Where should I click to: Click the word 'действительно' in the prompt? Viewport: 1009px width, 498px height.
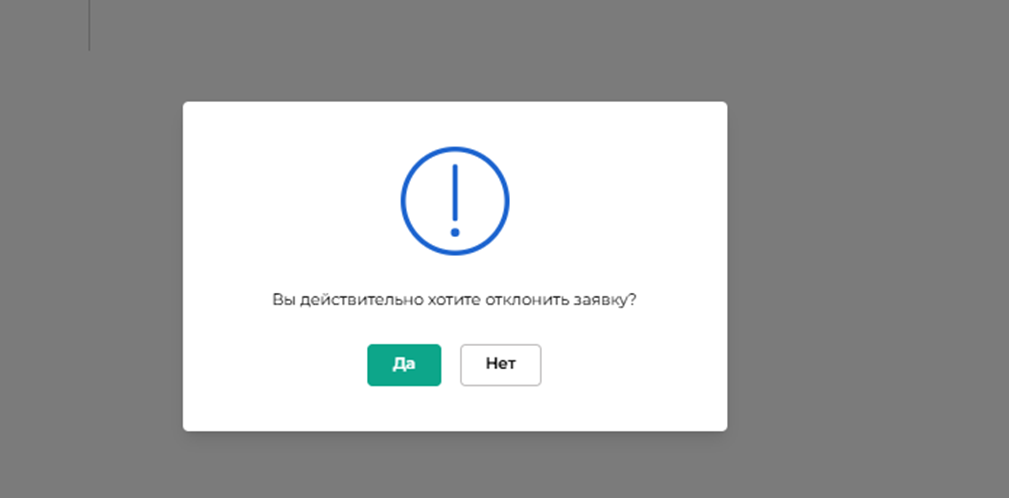(x=361, y=300)
